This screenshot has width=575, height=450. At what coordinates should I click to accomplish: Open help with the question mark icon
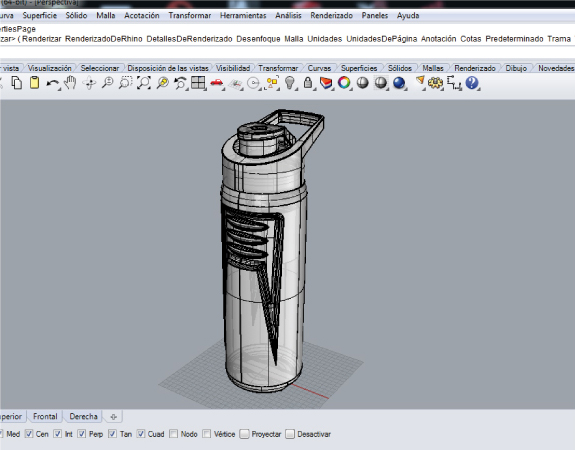click(472, 83)
